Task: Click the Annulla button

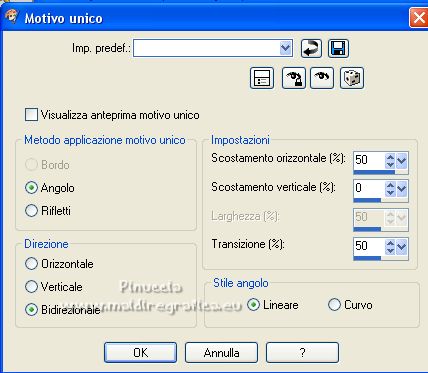Action: coord(221,352)
